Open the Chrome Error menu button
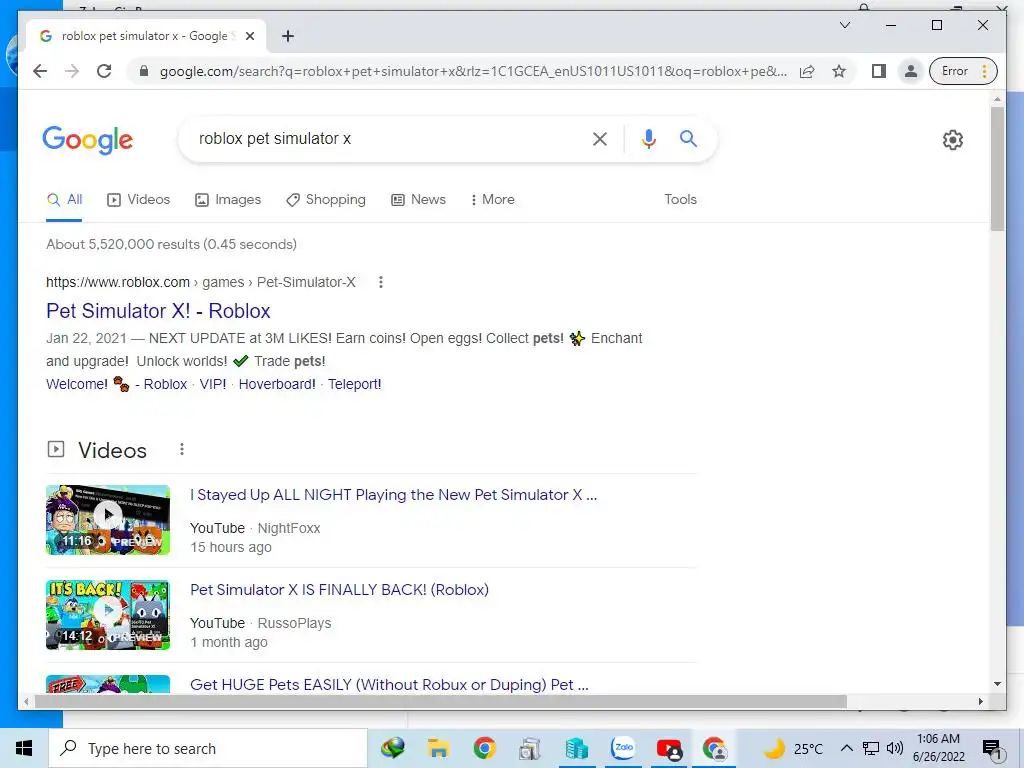 click(963, 71)
